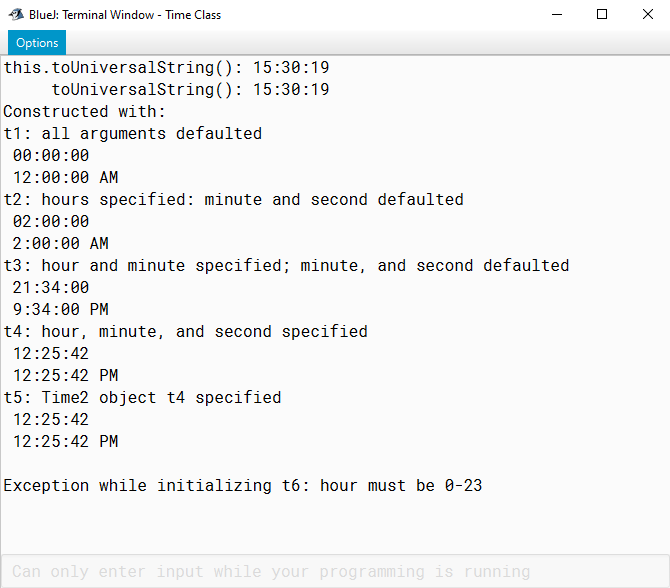Click the '21:34:00' universal time text
The image size is (670, 588).
[51, 288]
